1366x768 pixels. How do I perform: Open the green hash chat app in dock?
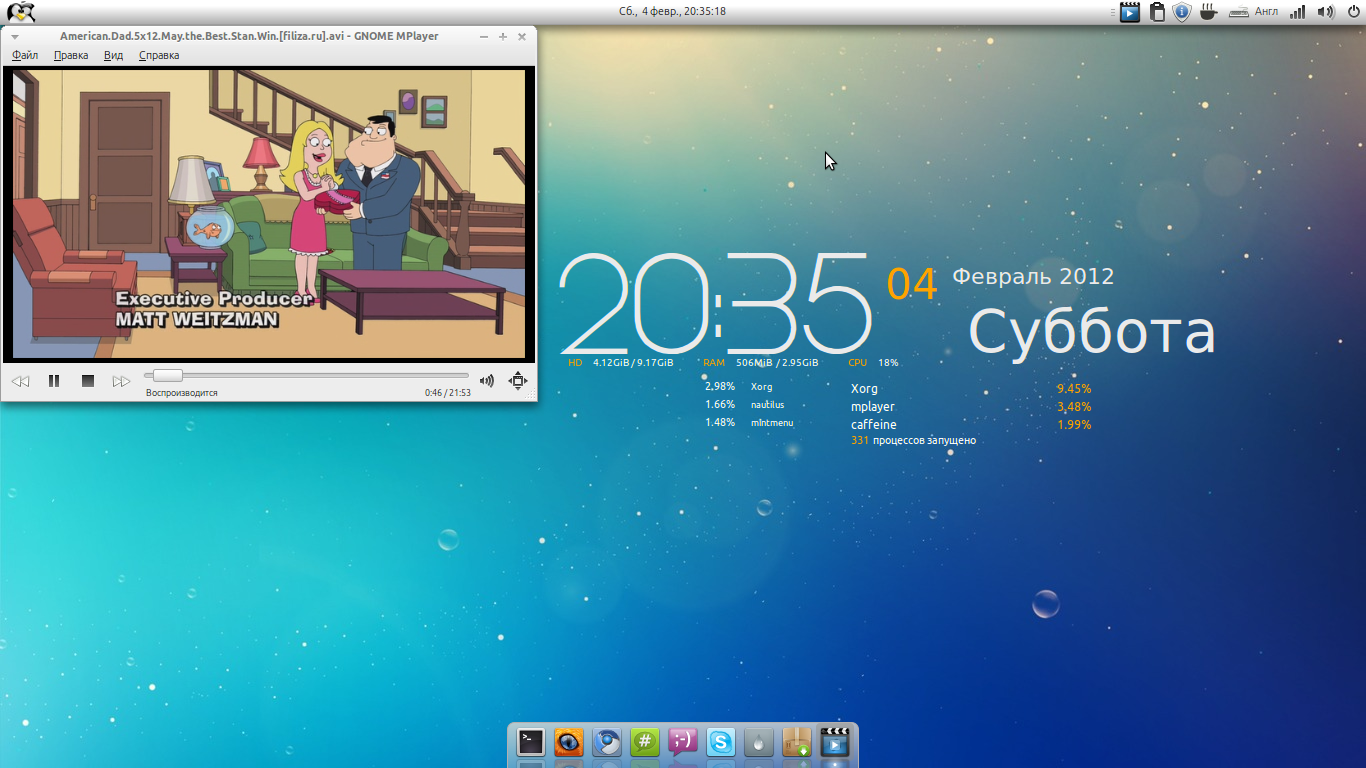[x=645, y=742]
